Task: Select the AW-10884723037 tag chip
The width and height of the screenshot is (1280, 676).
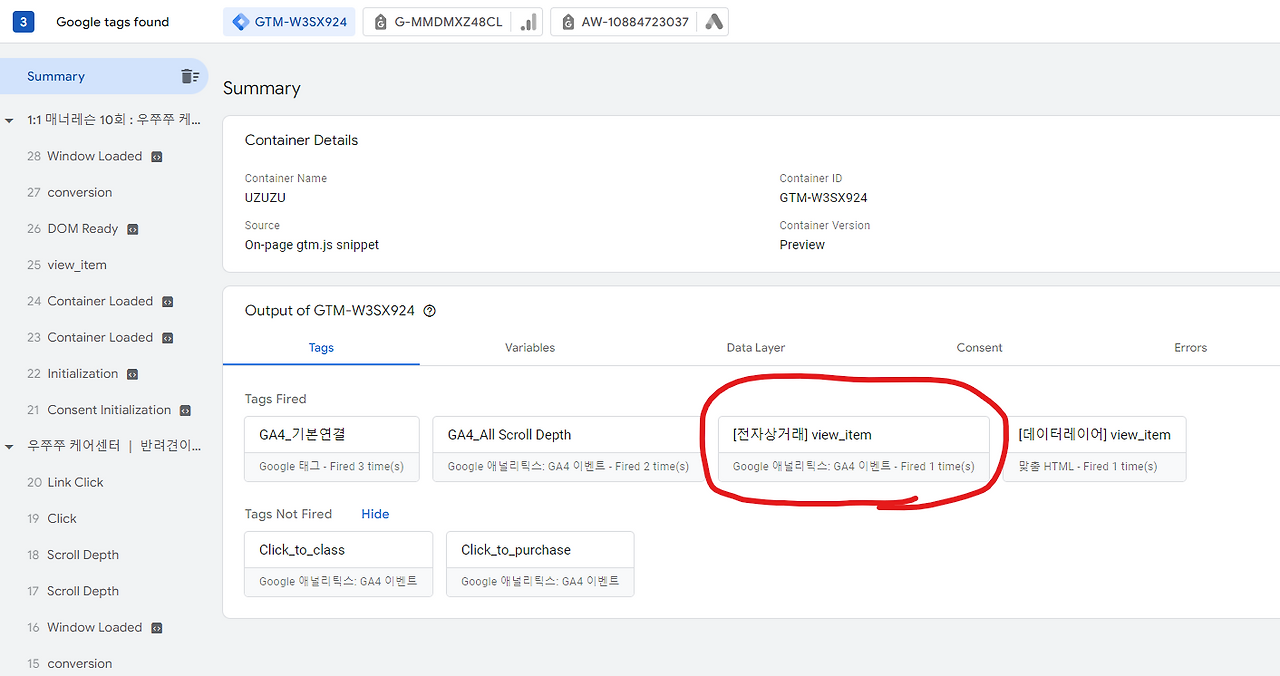Action: click(639, 22)
